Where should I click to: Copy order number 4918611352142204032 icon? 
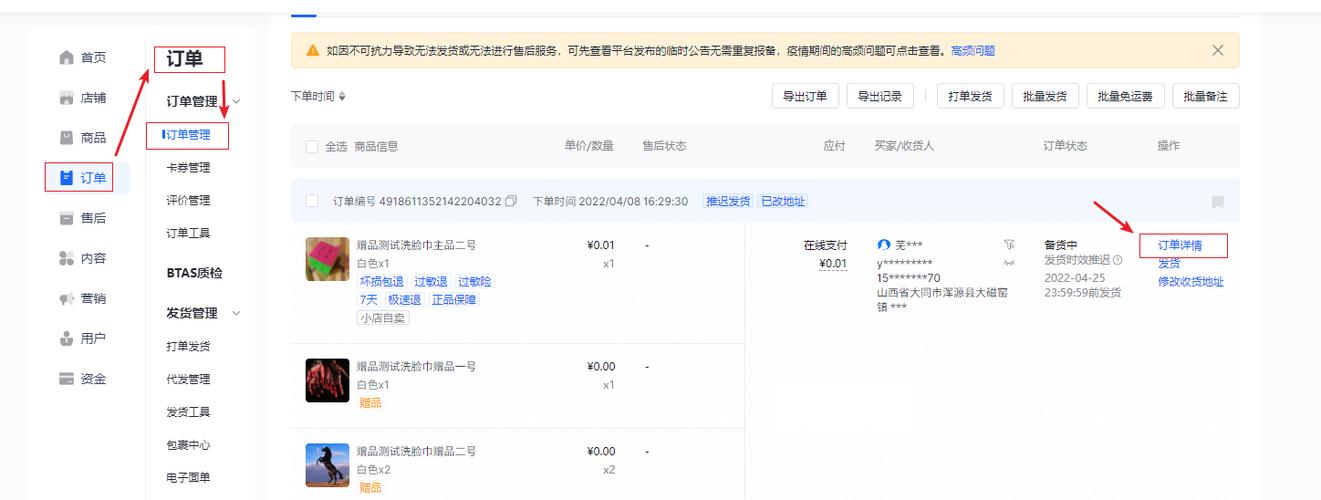pos(511,201)
